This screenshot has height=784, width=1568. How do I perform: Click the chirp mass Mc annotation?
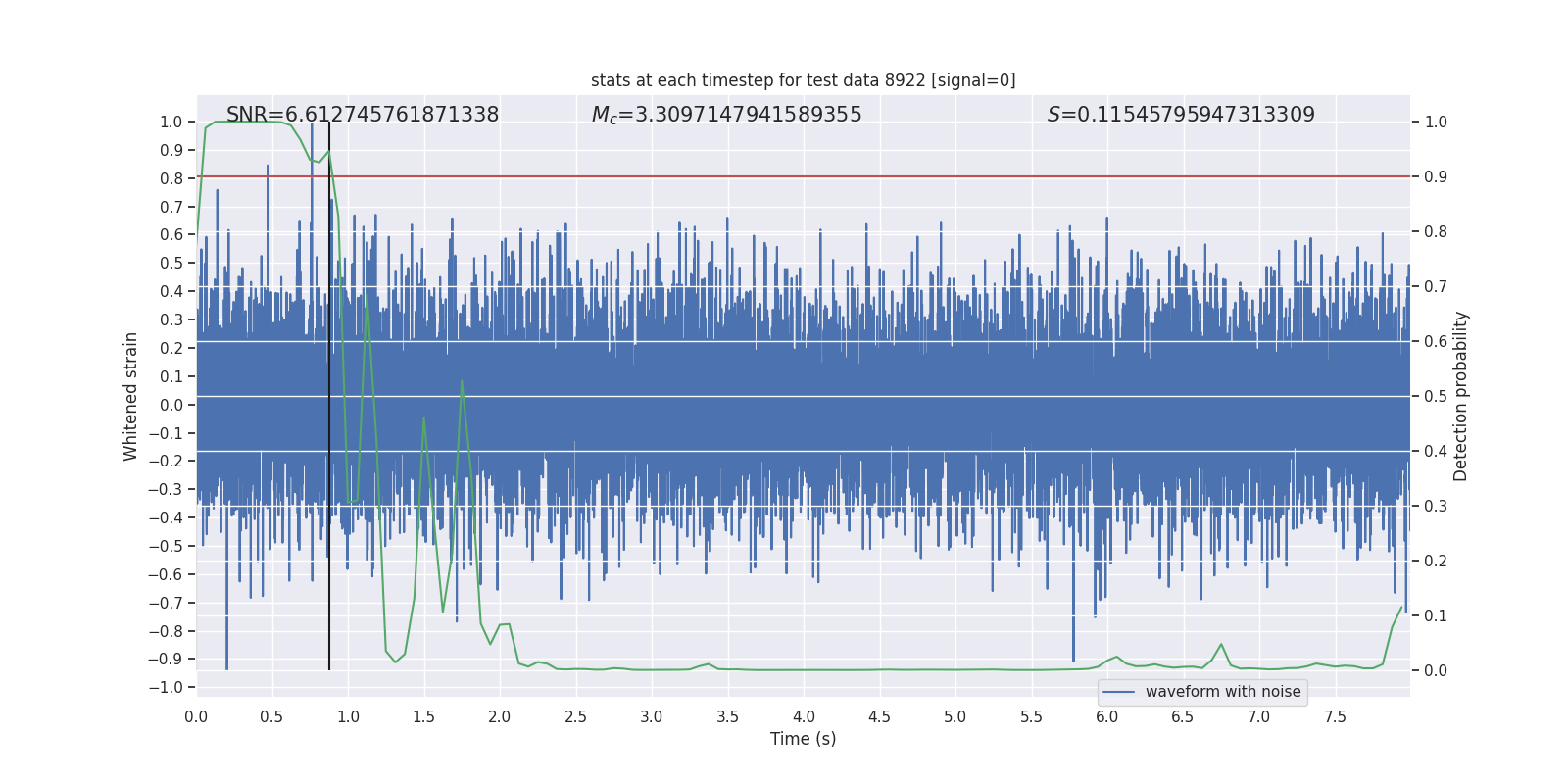726,115
